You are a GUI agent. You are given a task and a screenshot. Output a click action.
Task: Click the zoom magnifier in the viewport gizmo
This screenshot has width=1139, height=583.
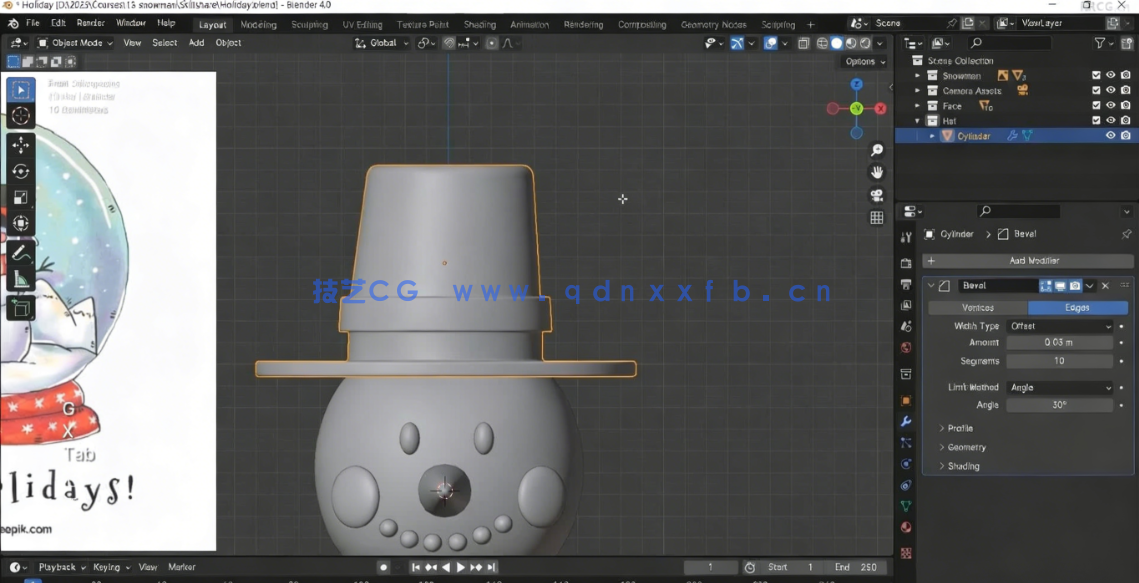(876, 148)
